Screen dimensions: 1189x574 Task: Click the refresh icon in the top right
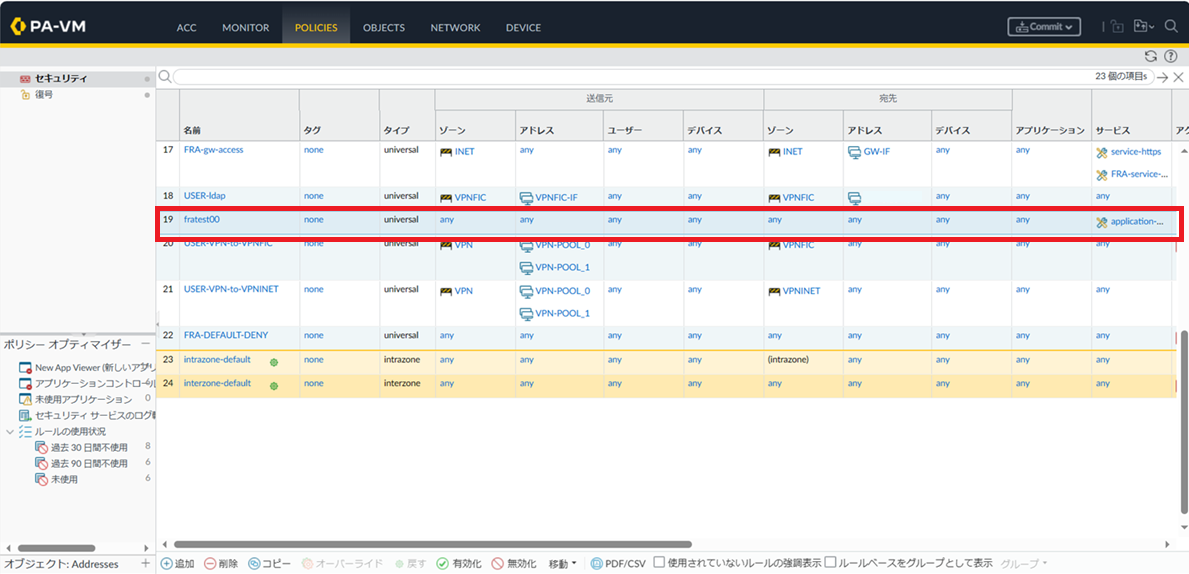(x=1151, y=57)
